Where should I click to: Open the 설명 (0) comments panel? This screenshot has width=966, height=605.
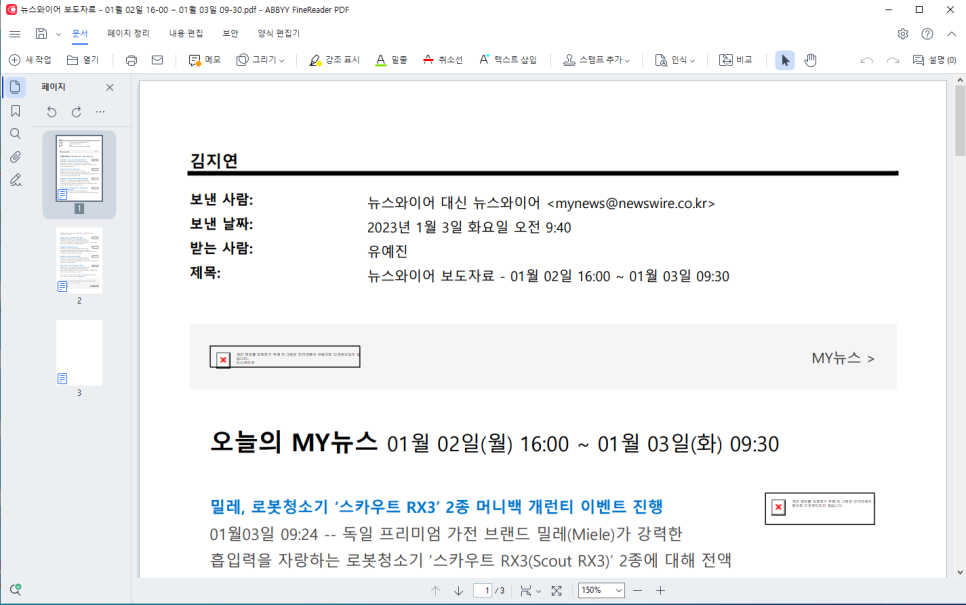click(935, 60)
